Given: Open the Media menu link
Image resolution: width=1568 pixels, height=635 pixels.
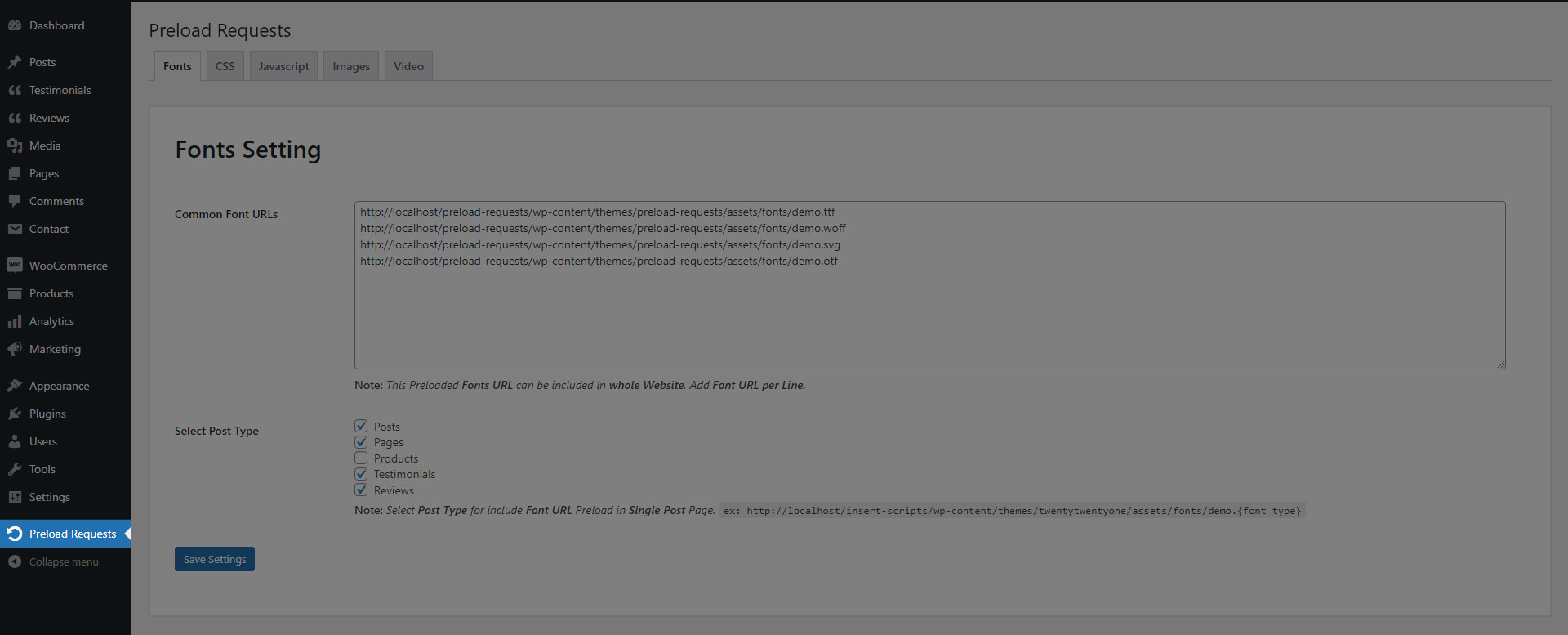Looking at the screenshot, I should coord(65,145).
